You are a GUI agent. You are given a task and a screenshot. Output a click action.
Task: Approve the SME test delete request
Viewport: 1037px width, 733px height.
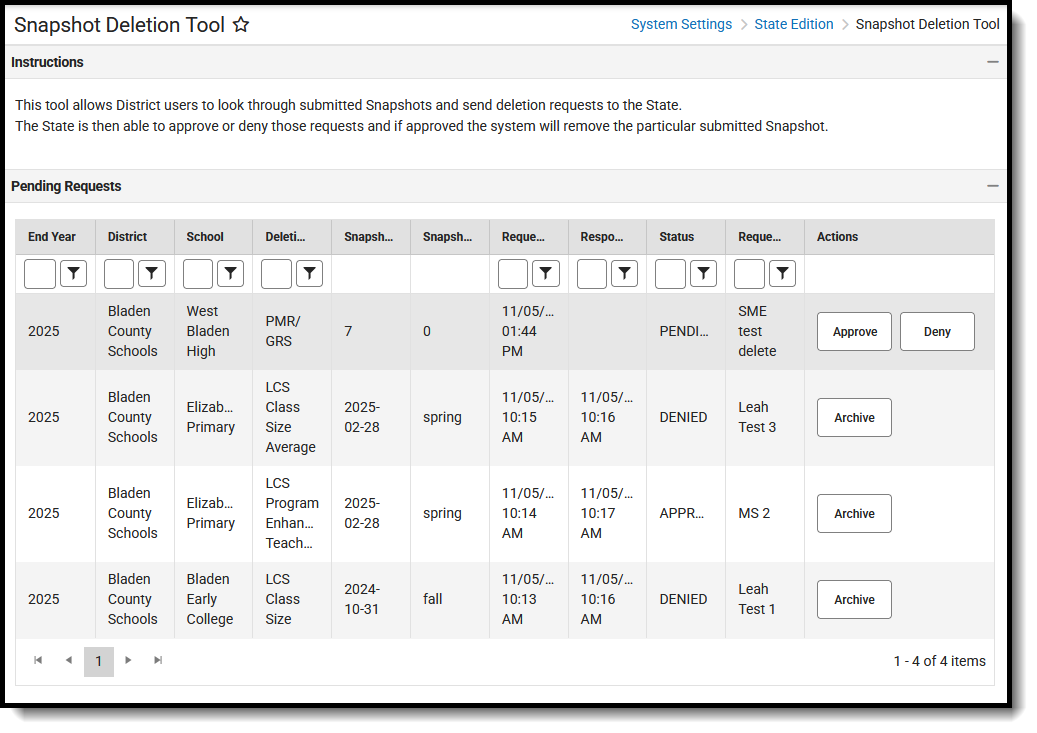[x=854, y=331]
